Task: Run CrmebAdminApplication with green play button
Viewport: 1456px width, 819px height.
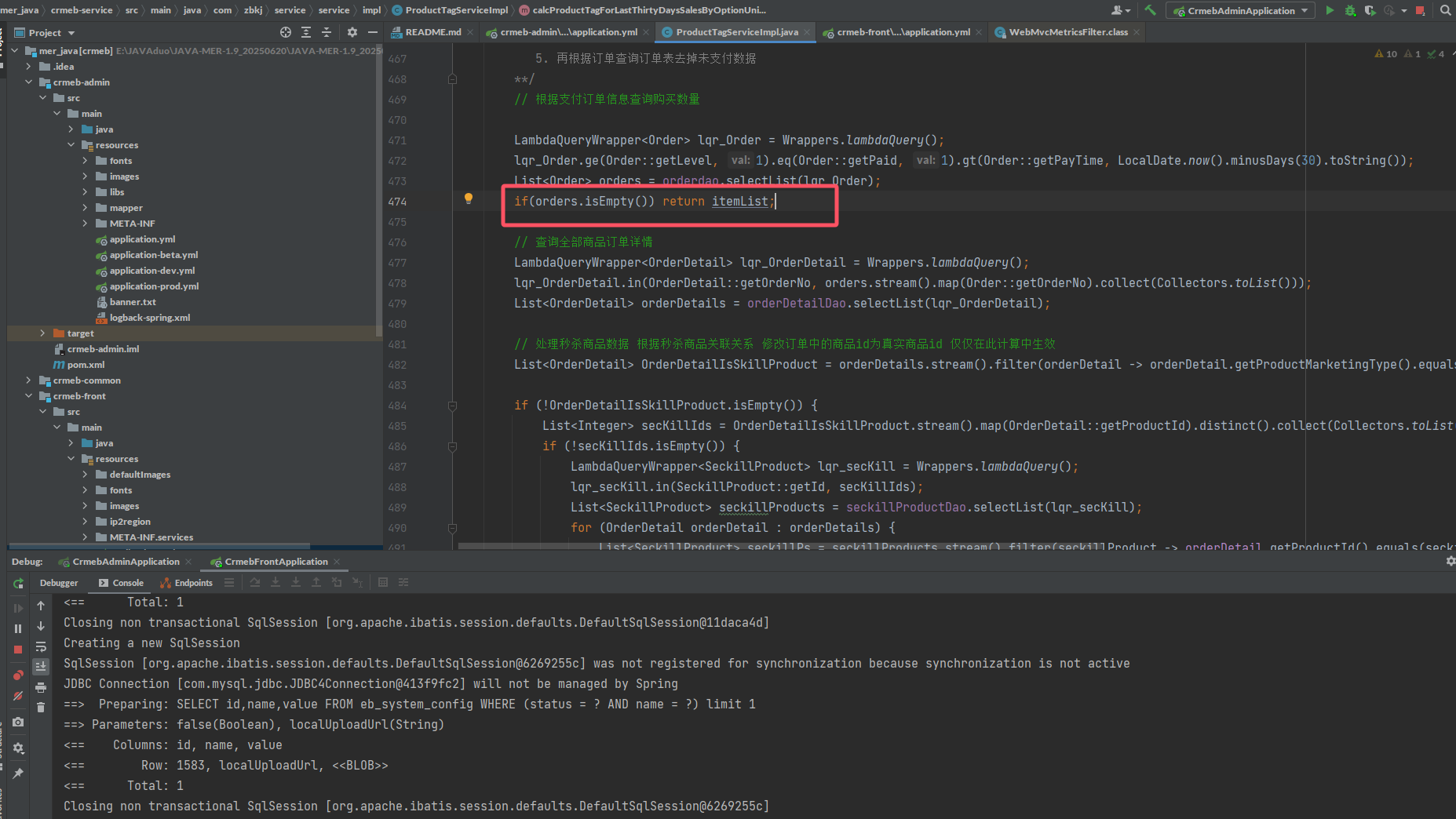Action: click(1330, 10)
